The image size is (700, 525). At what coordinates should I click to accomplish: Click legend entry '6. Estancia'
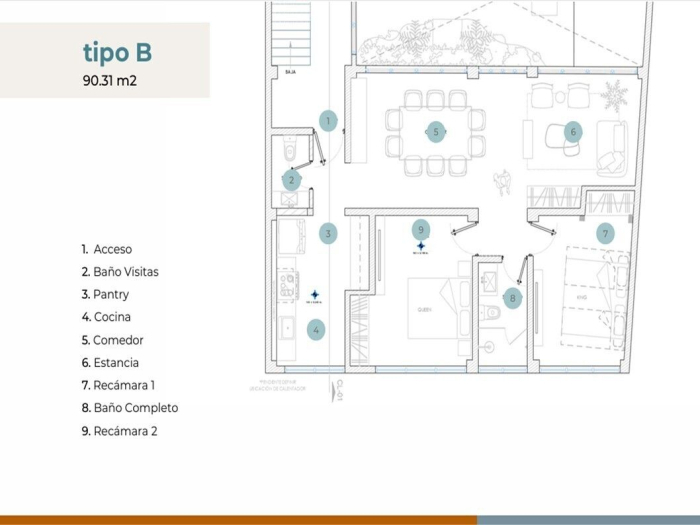tap(110, 362)
